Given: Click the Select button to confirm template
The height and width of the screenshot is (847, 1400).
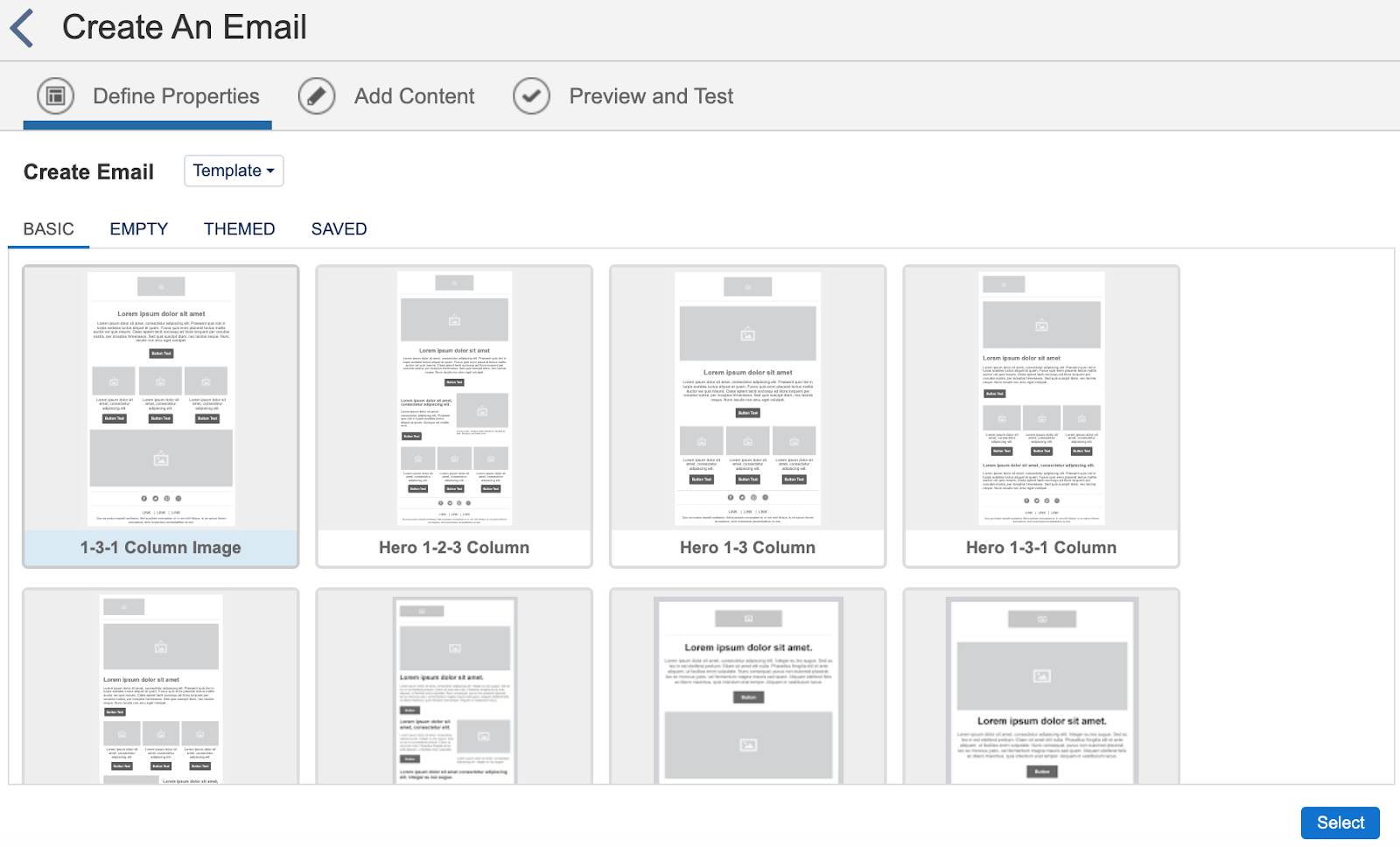Looking at the screenshot, I should click(x=1340, y=822).
